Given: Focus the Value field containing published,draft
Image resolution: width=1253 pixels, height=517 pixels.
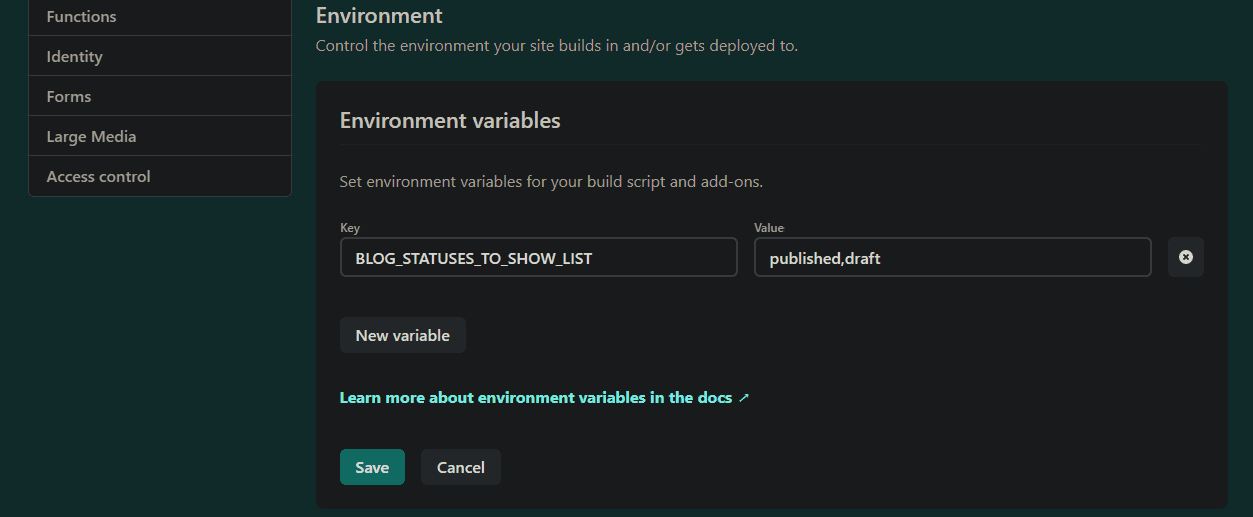Looking at the screenshot, I should tap(953, 257).
